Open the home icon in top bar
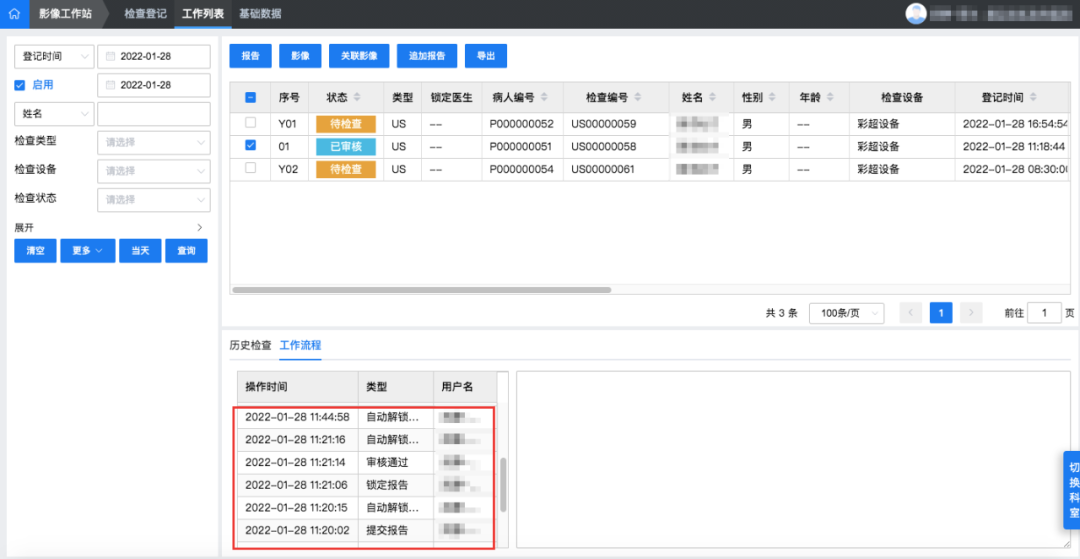The height and width of the screenshot is (559, 1080). coord(14,14)
